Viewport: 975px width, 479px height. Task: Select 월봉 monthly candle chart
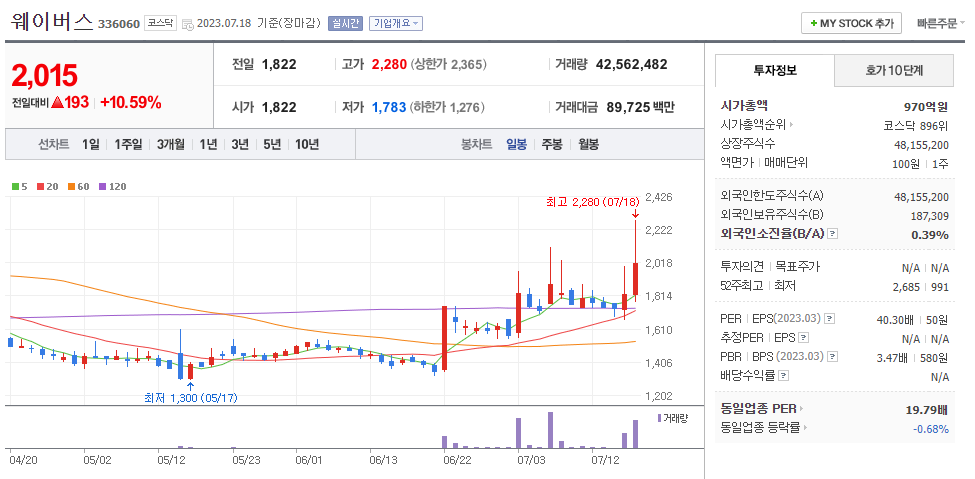pyautogui.click(x=588, y=144)
